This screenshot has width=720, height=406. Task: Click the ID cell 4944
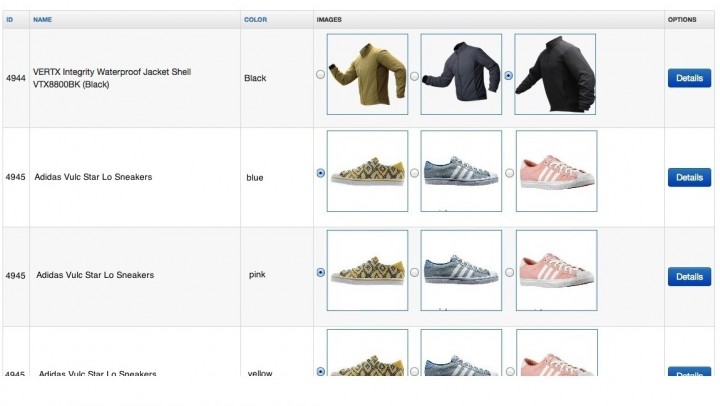tap(16, 78)
